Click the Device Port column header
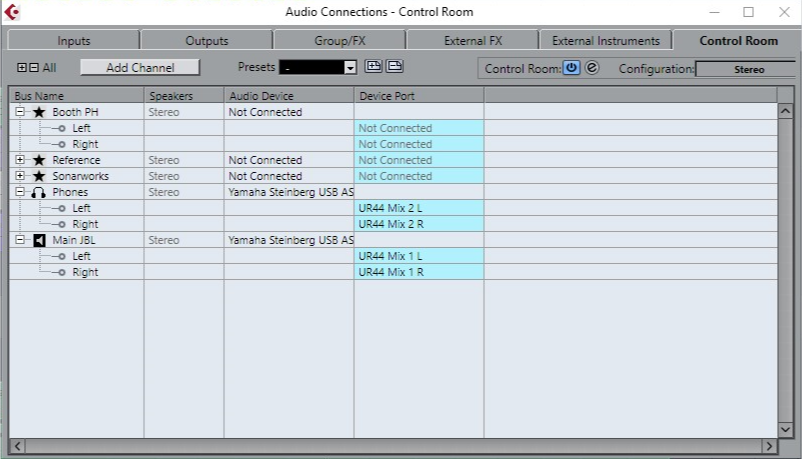Viewport: 802px width, 459px height. point(419,96)
